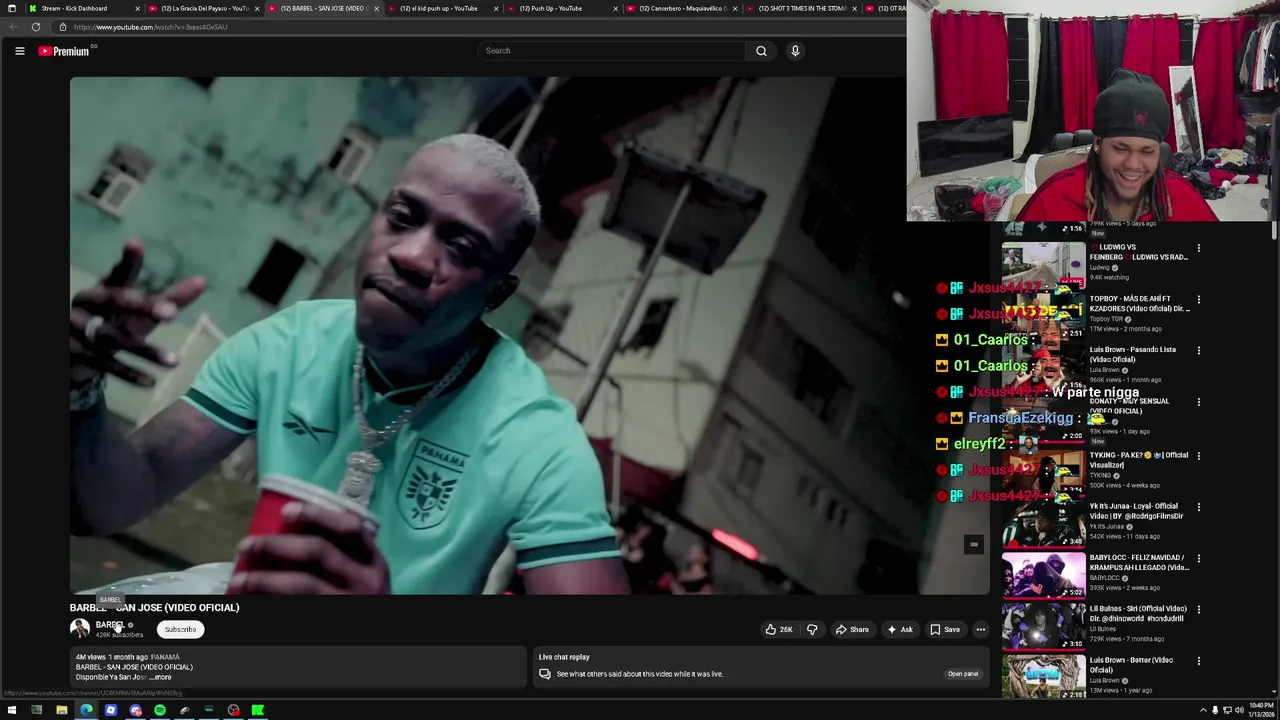Image resolution: width=1280 pixels, height=720 pixels.
Task: Open options menu for DONATY - MUY SENSUAL
Action: click(x=1198, y=402)
